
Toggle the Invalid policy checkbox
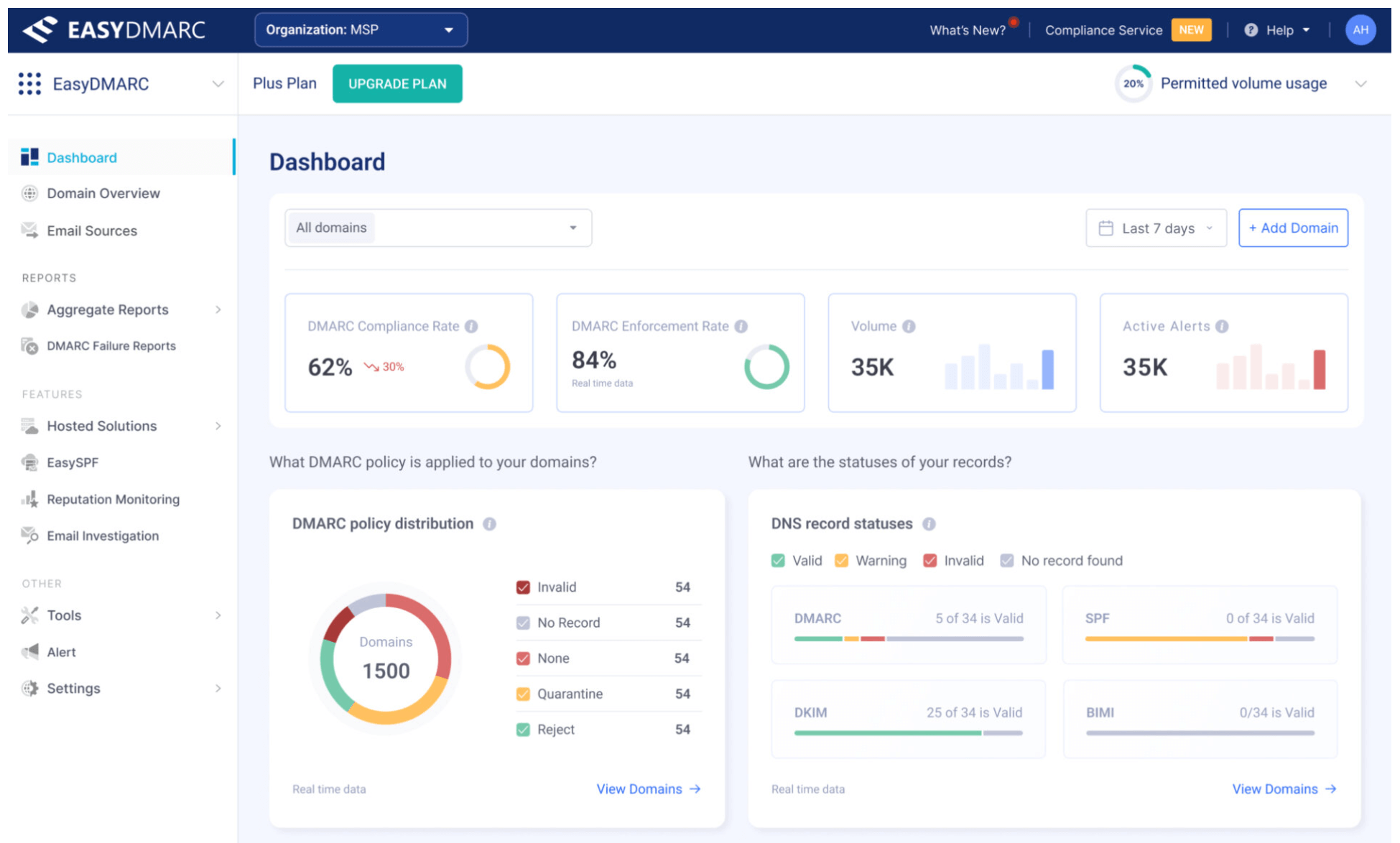pyautogui.click(x=523, y=587)
